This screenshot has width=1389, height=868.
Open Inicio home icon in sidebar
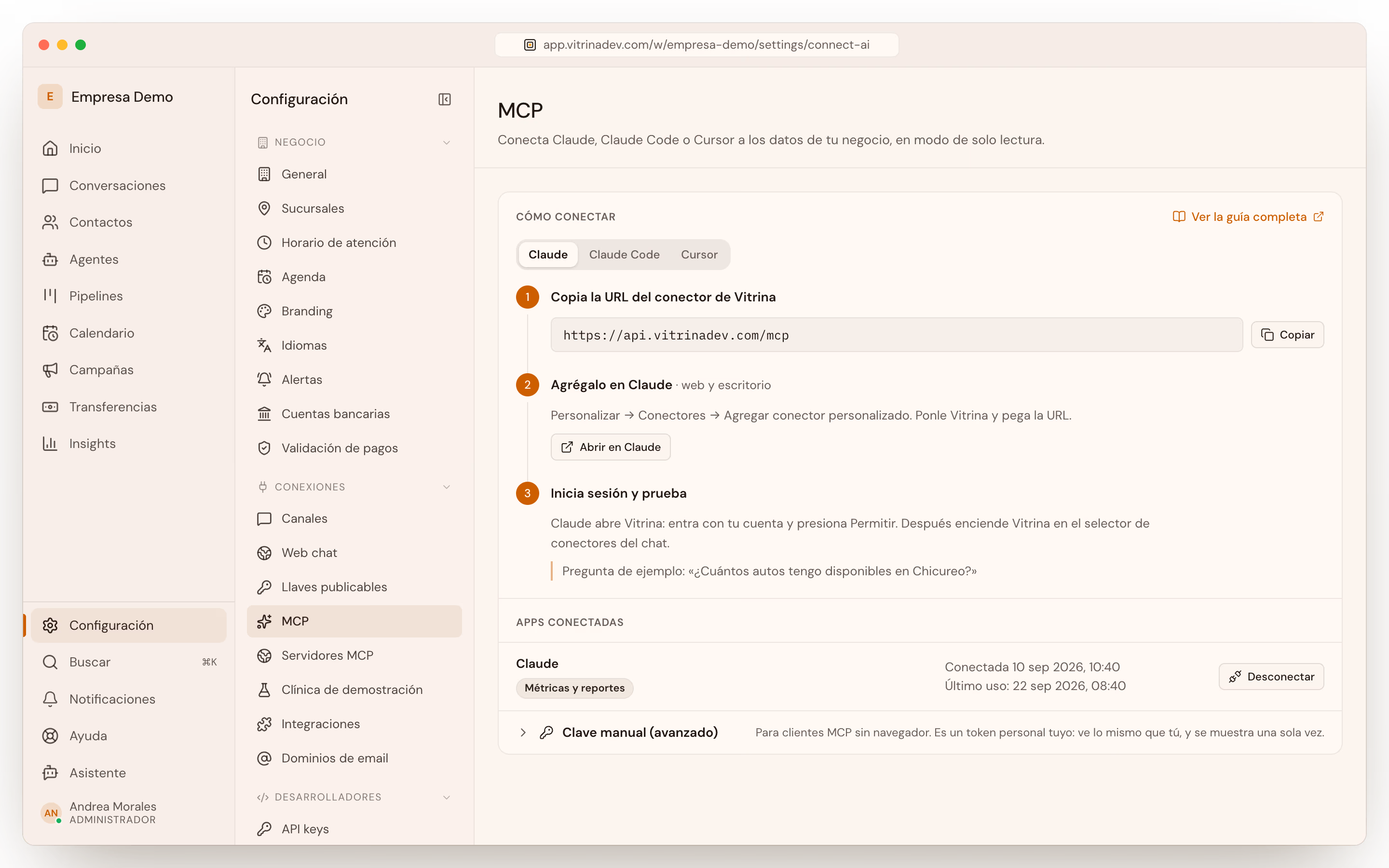click(50, 148)
